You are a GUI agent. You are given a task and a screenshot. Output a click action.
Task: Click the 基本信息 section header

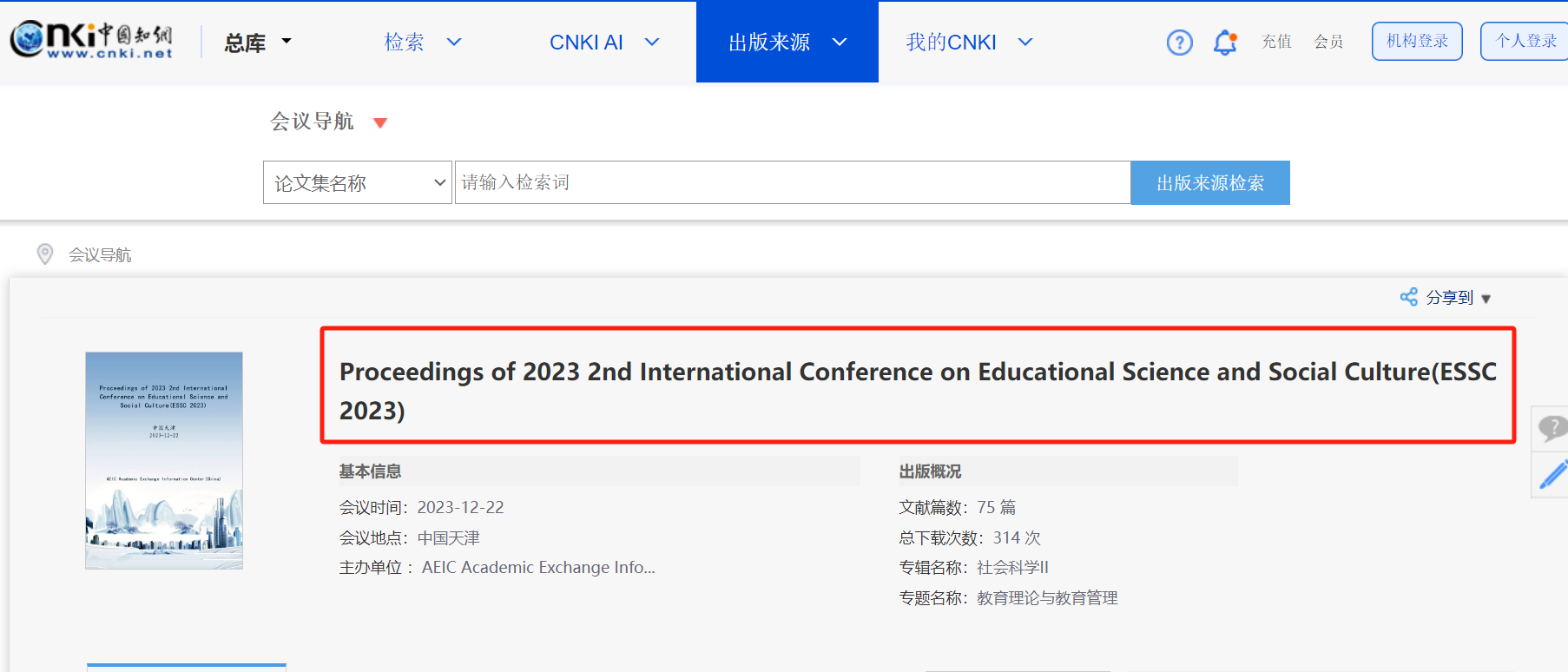coord(370,471)
